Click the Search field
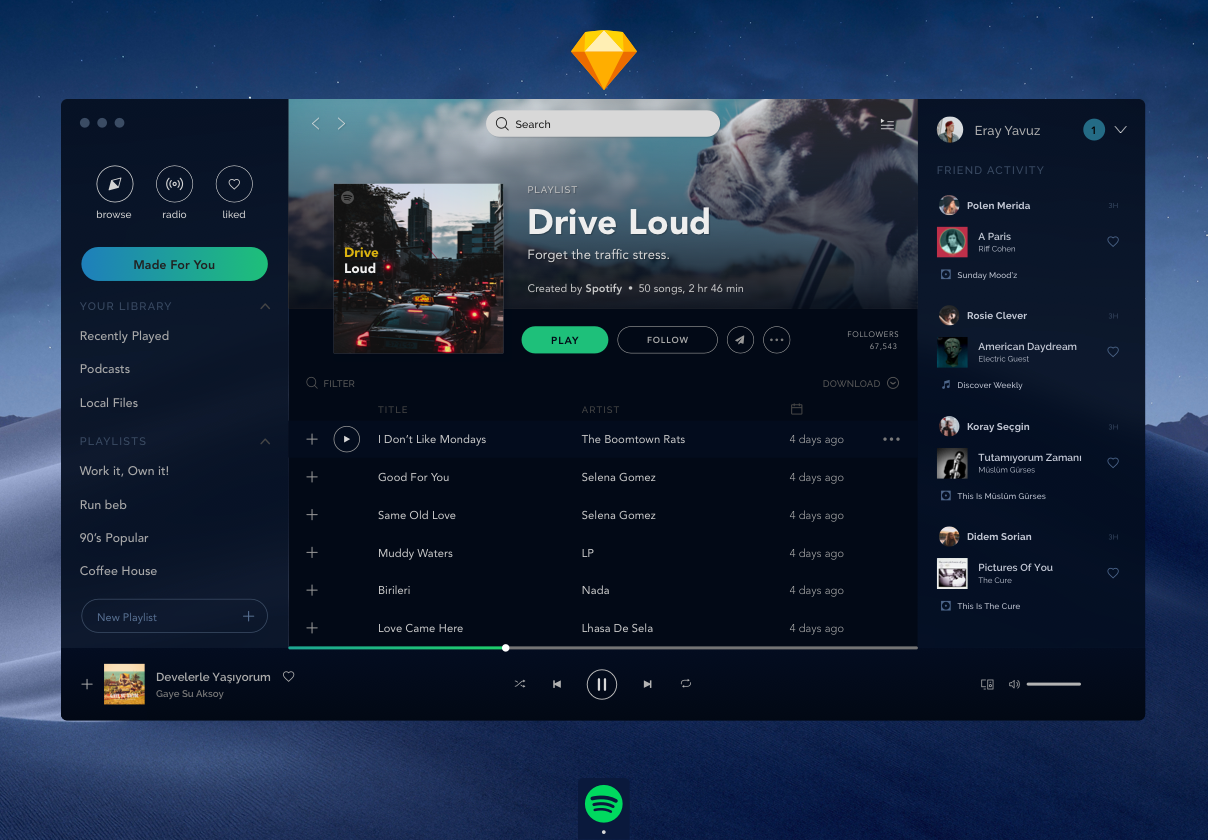Viewport: 1208px width, 840px height. click(603, 124)
